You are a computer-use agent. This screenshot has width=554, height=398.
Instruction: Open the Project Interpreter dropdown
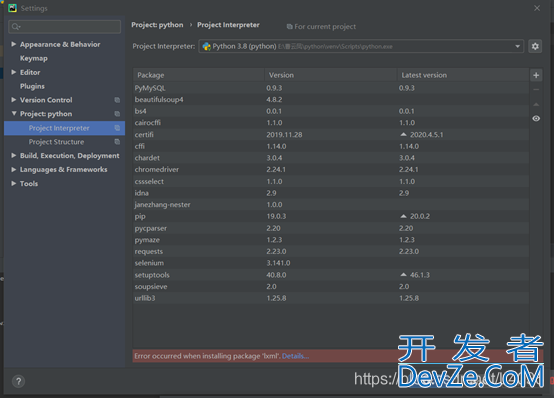click(361, 46)
